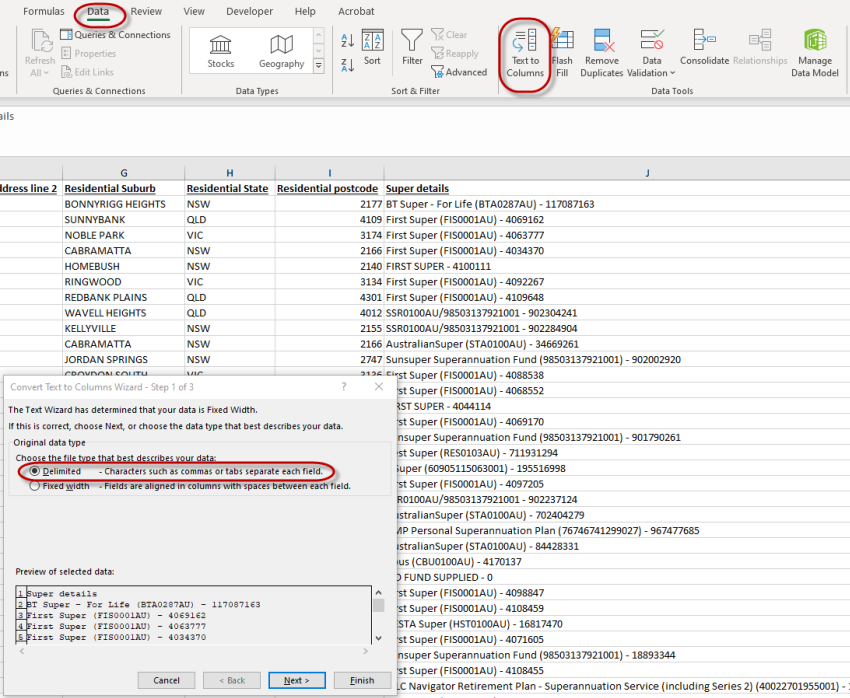Open the Developer tab

[x=249, y=11]
